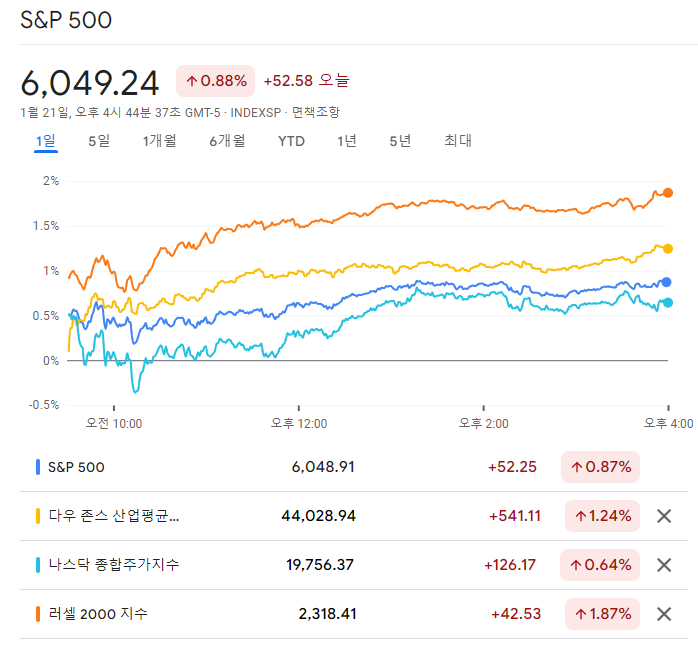Show the 1년 range tab

pos(346,141)
